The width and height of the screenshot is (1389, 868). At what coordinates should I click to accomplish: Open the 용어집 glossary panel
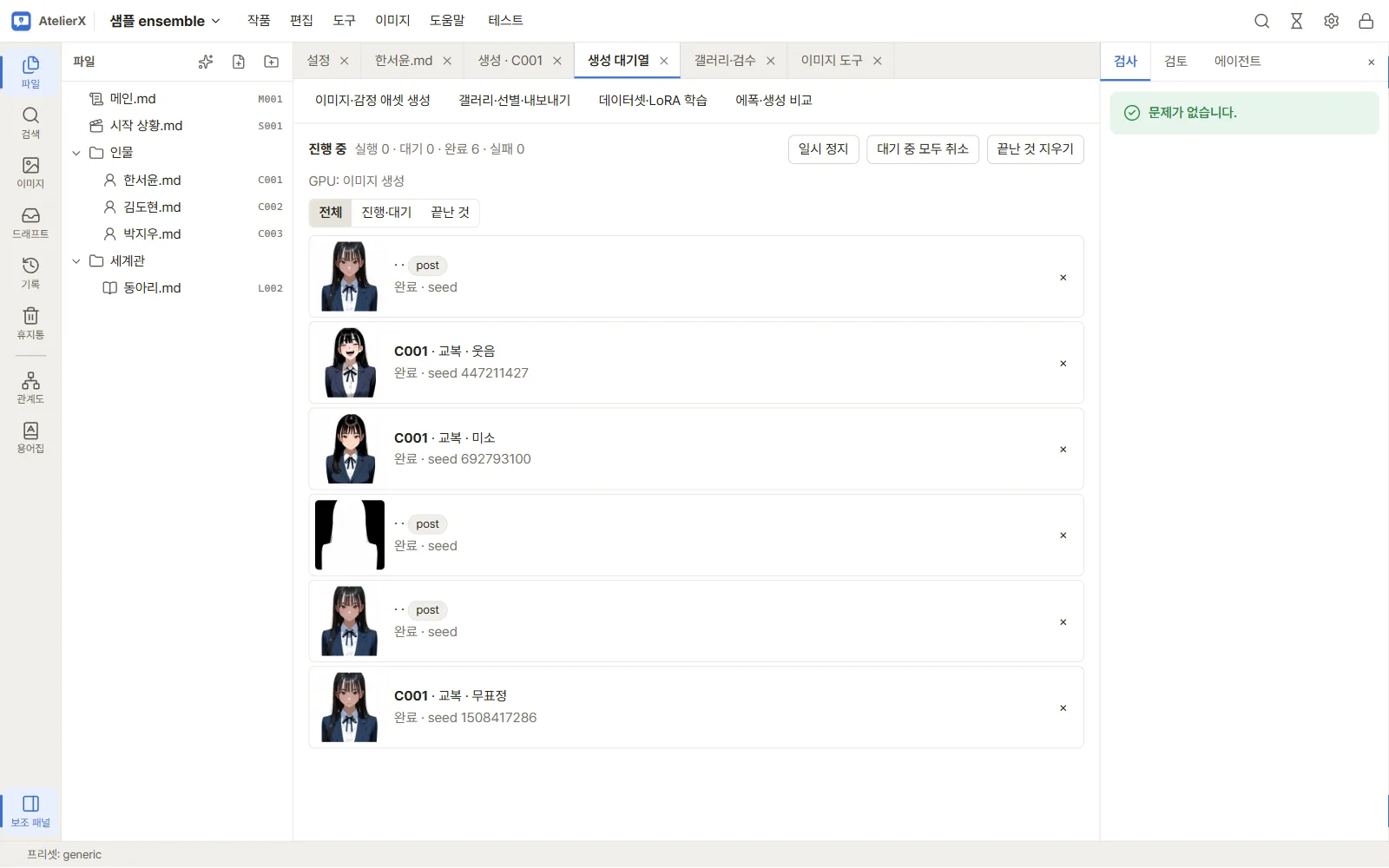pyautogui.click(x=30, y=438)
